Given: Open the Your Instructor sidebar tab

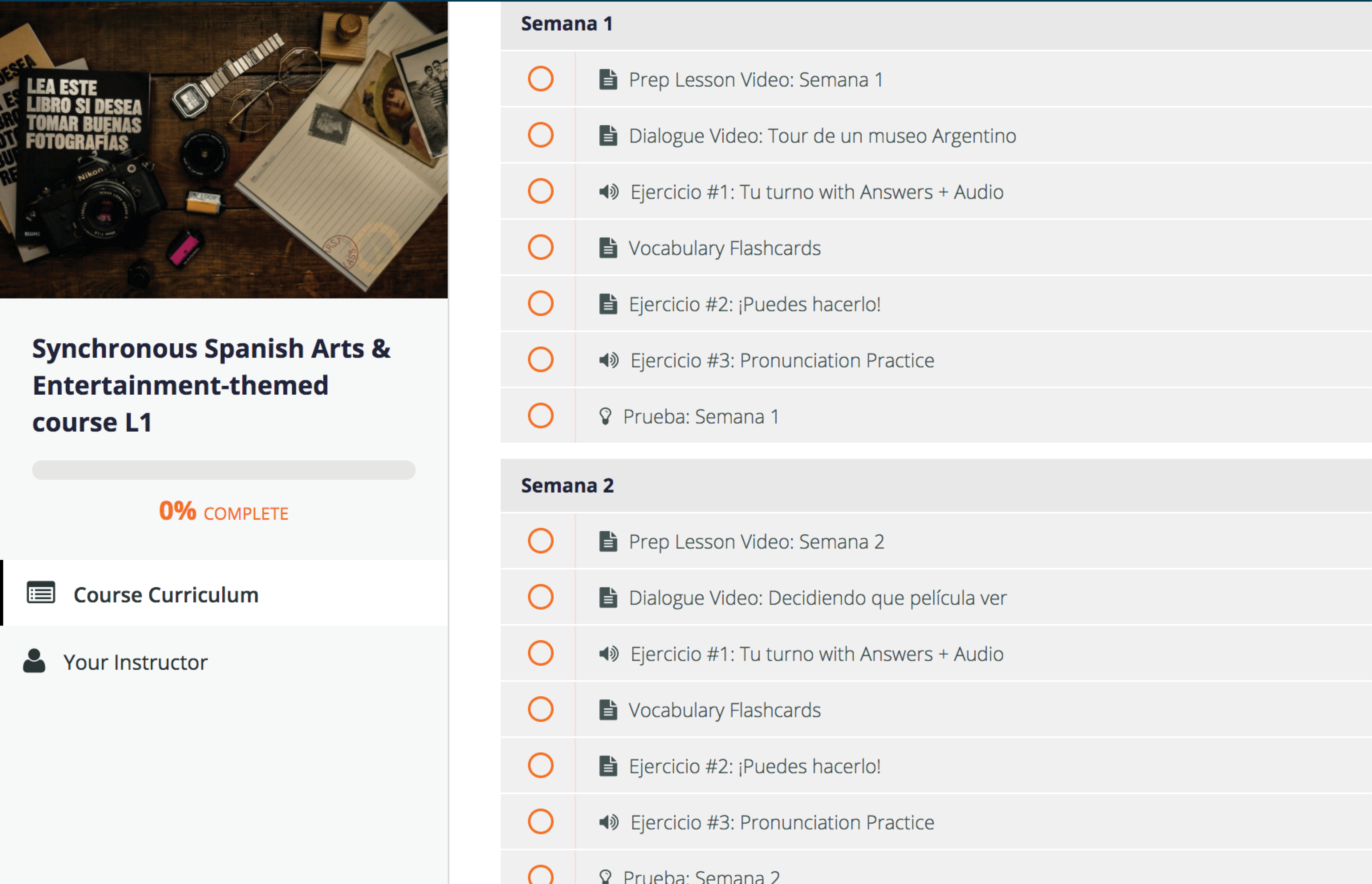Looking at the screenshot, I should [224, 661].
